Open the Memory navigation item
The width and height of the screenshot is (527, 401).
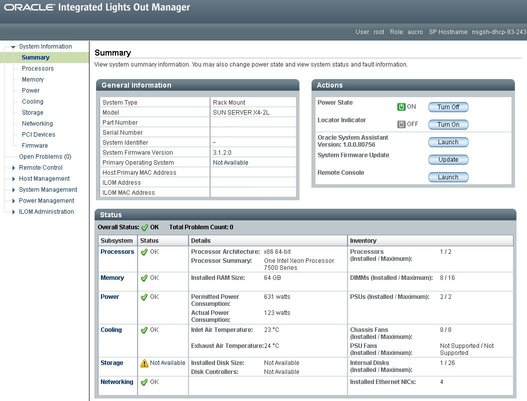pyautogui.click(x=33, y=80)
